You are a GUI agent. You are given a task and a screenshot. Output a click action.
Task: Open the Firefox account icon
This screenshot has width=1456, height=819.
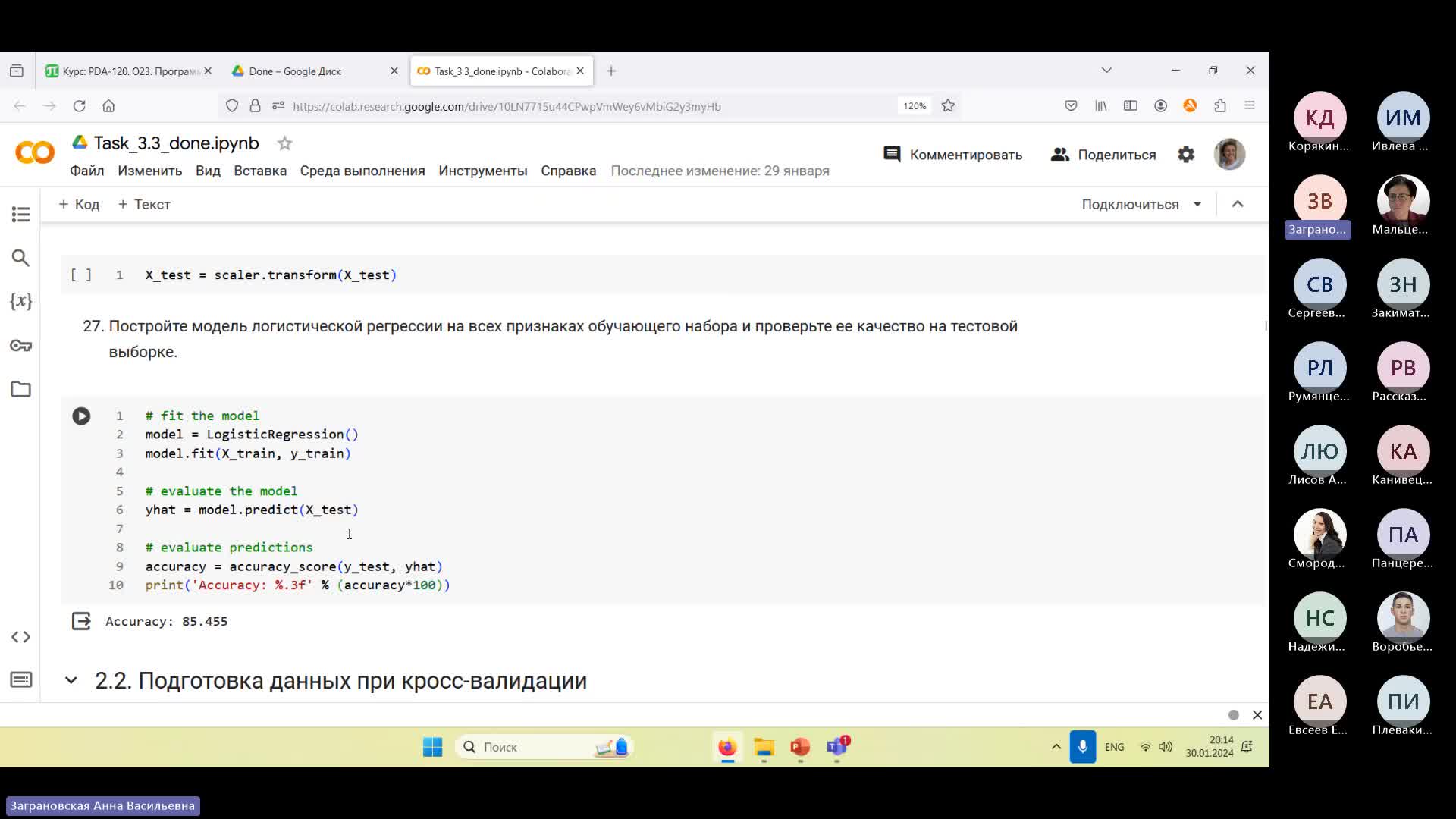(1160, 106)
